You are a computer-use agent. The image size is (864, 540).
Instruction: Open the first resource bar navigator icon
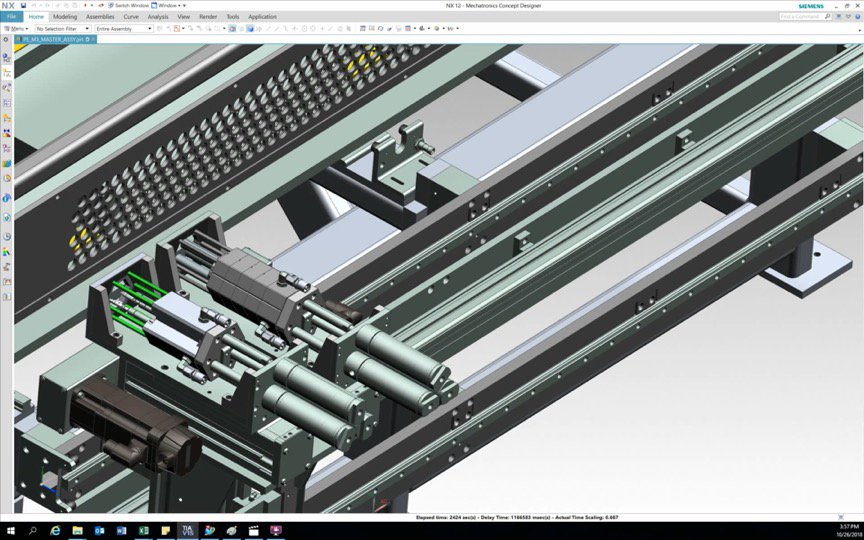7,57
